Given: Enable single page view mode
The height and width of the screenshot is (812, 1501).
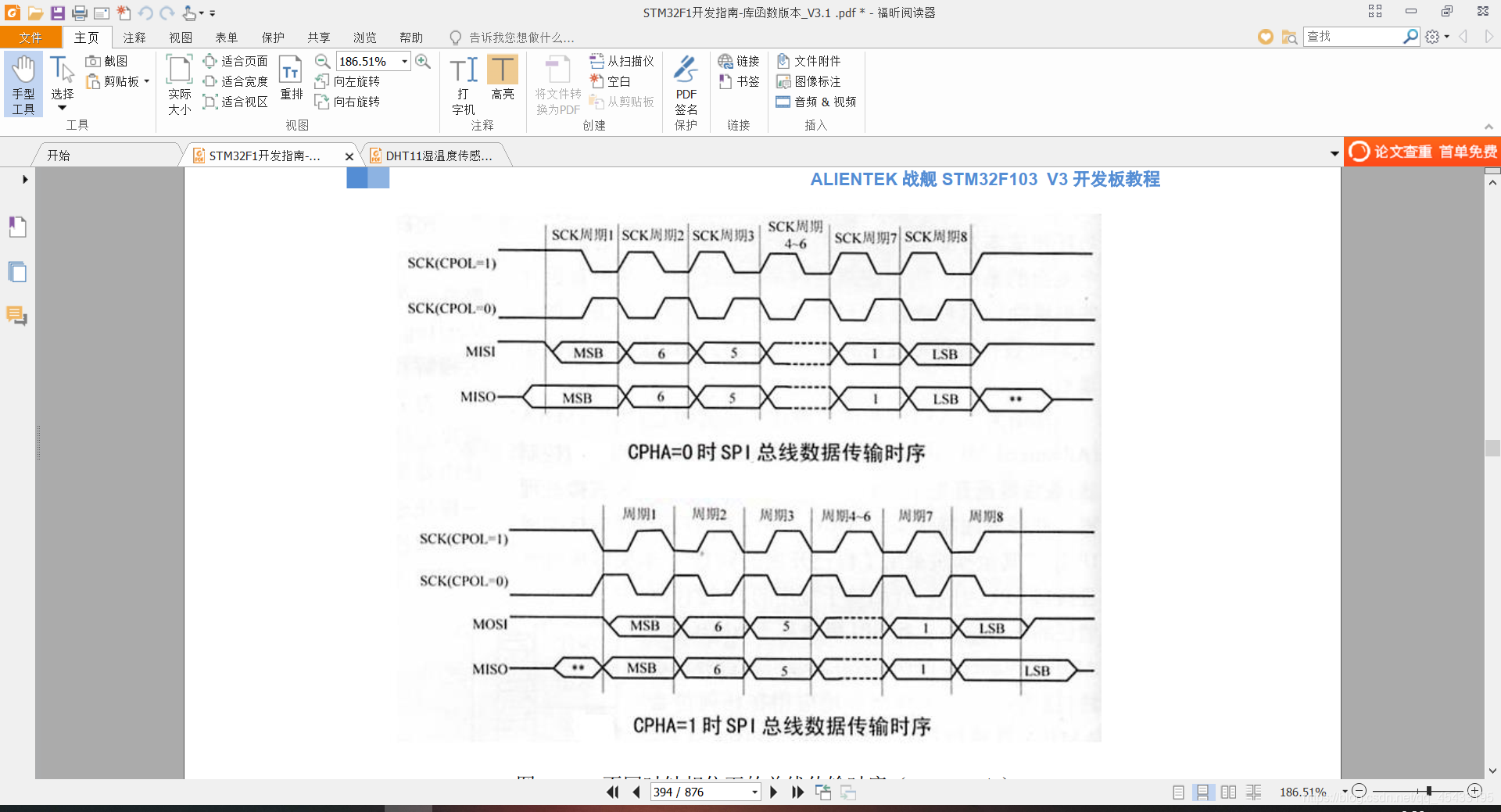Looking at the screenshot, I should point(1179,792).
